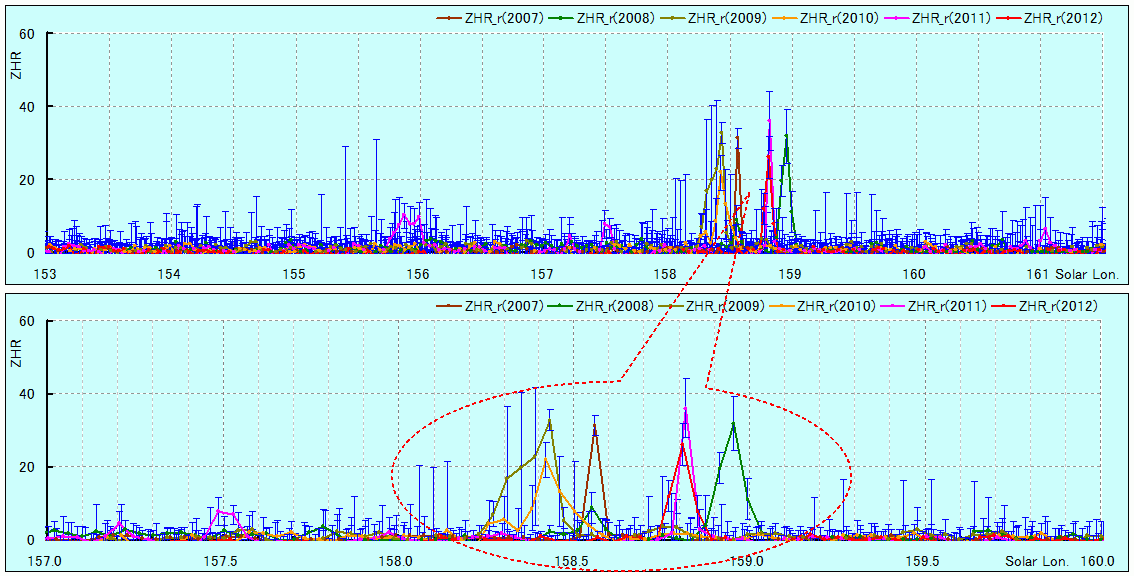Select ZHR_r(2009) legend entry in bottom chart

[x=711, y=306]
